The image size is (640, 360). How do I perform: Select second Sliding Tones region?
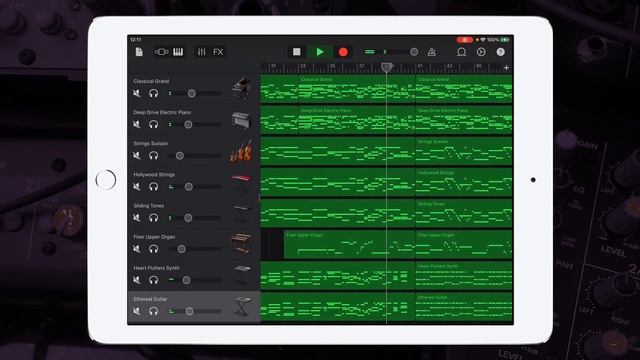tap(464, 213)
